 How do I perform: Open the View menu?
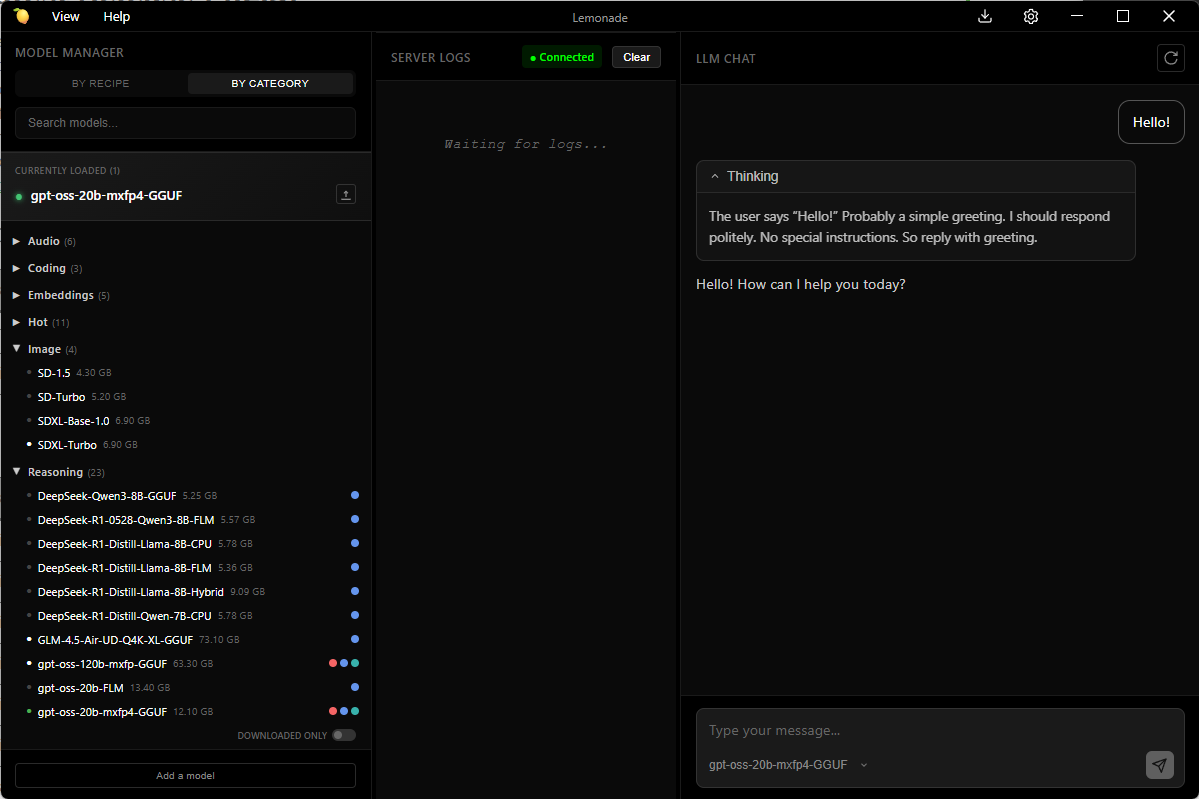(x=66, y=16)
